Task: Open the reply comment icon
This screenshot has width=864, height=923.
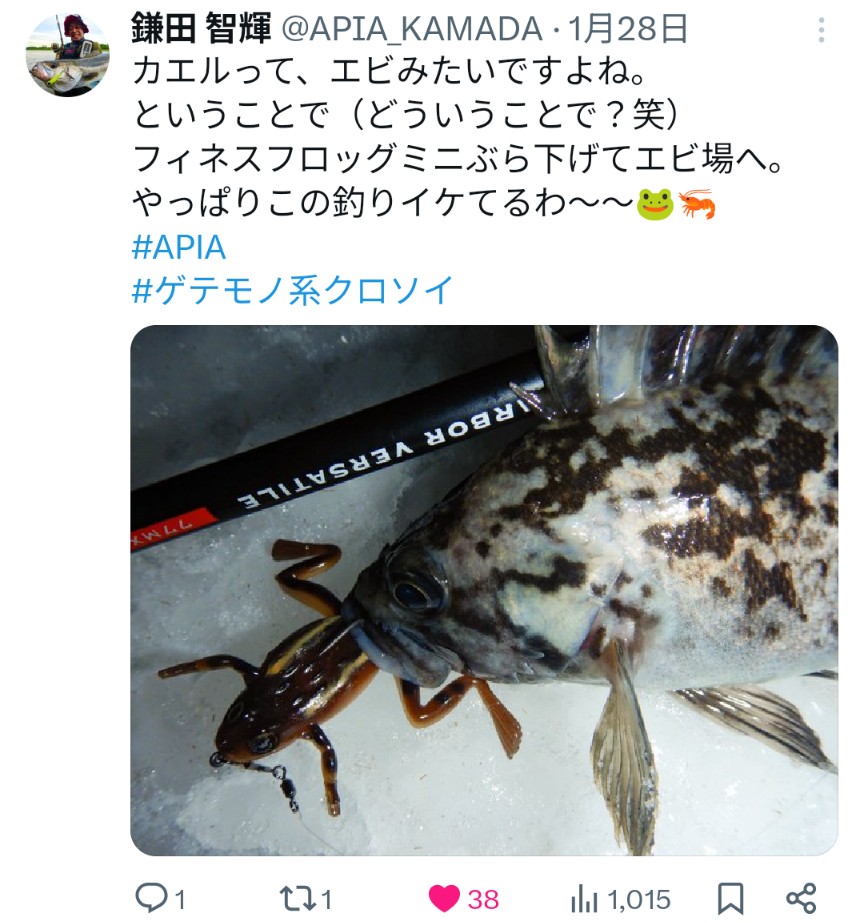Action: 152,898
